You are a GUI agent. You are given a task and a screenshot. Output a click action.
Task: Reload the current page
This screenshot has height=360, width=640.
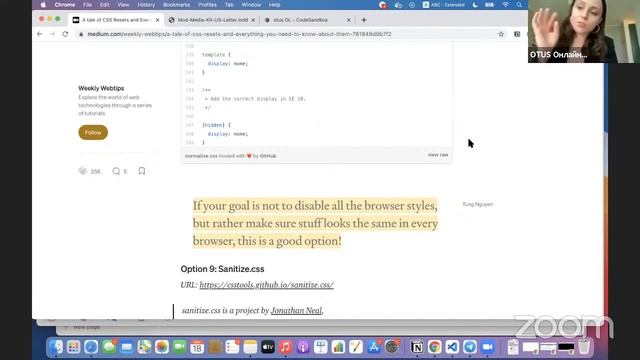click(x=65, y=34)
